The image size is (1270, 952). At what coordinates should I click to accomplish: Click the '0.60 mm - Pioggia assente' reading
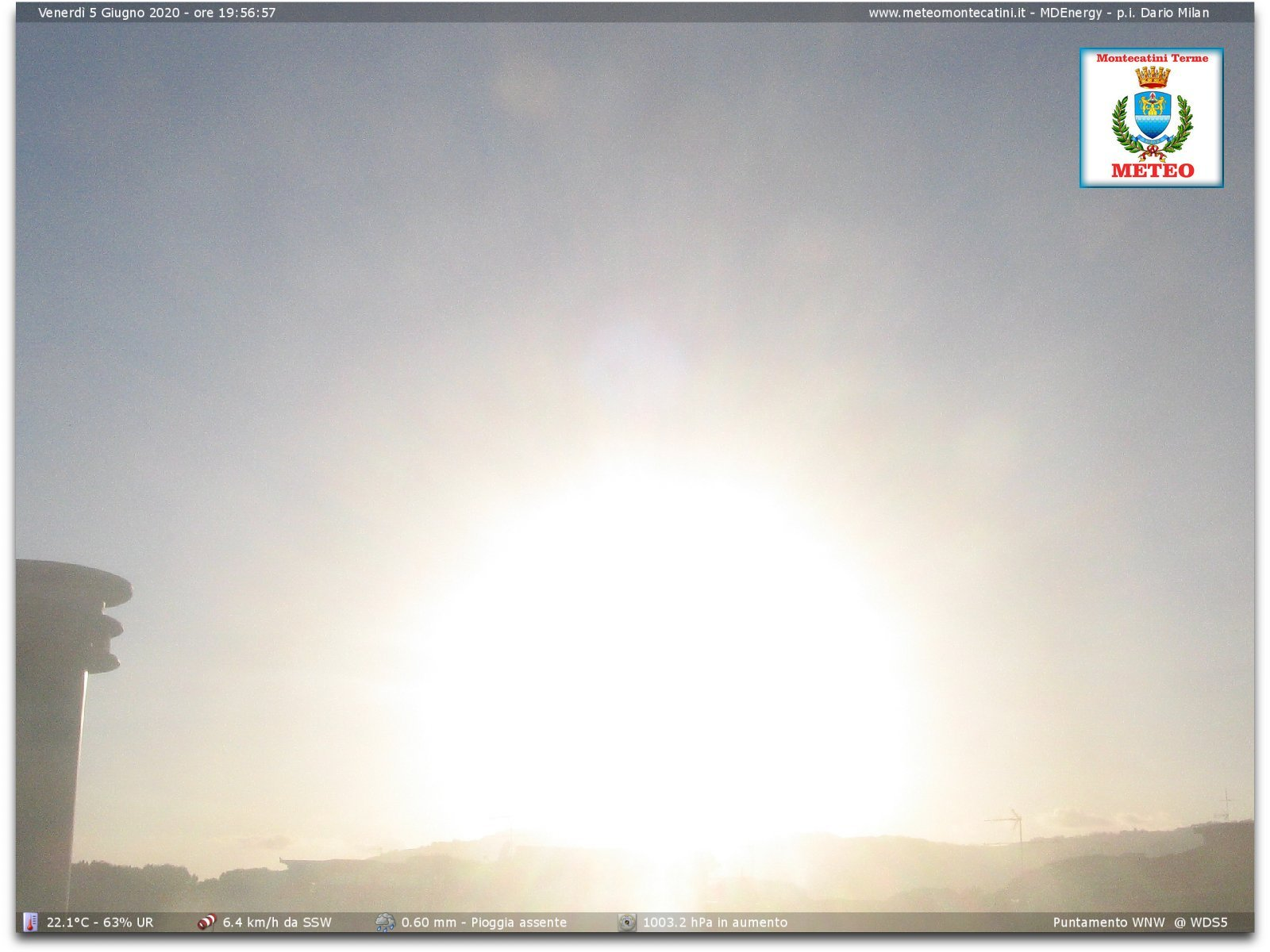click(484, 922)
